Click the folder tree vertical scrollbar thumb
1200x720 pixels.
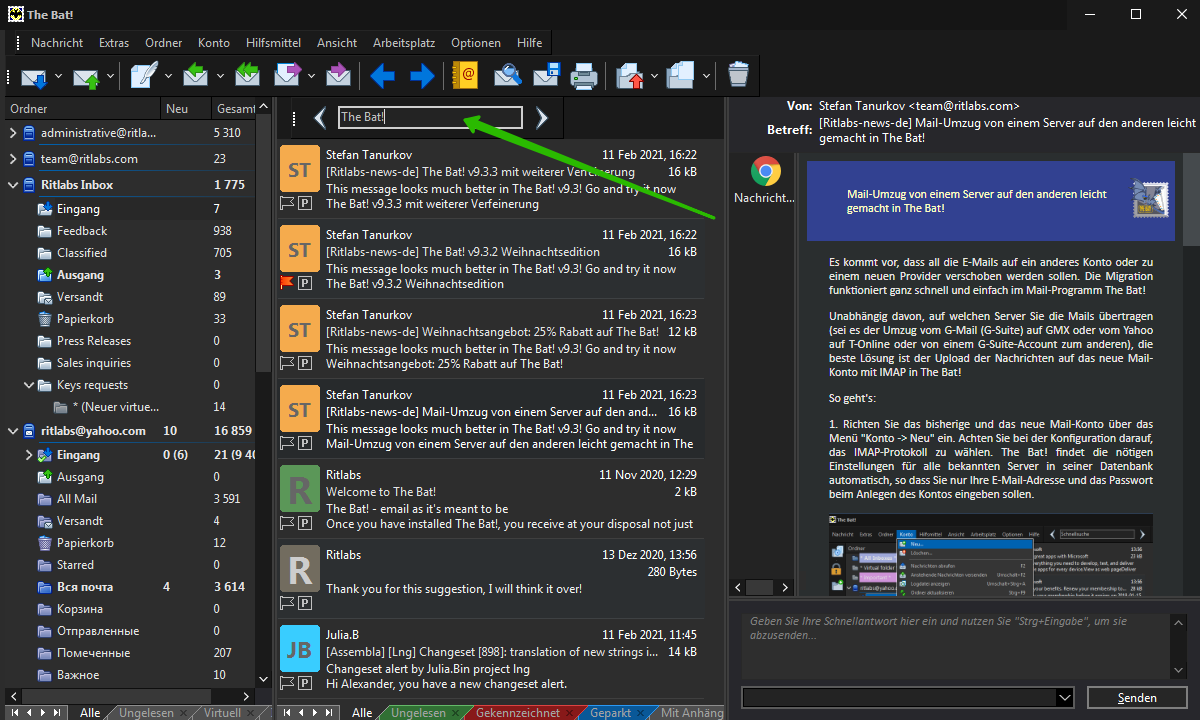pos(264,245)
